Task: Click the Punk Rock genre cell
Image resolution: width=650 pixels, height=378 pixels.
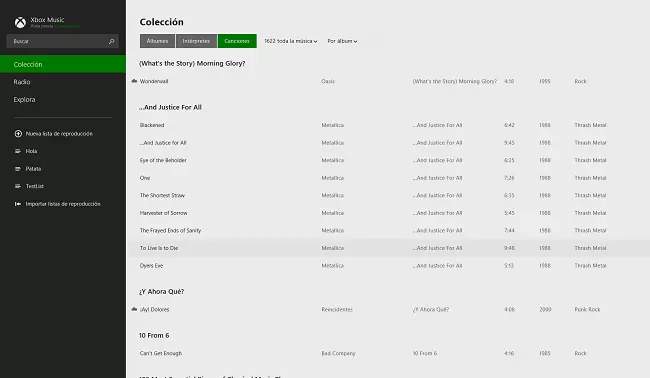Action: tap(587, 309)
